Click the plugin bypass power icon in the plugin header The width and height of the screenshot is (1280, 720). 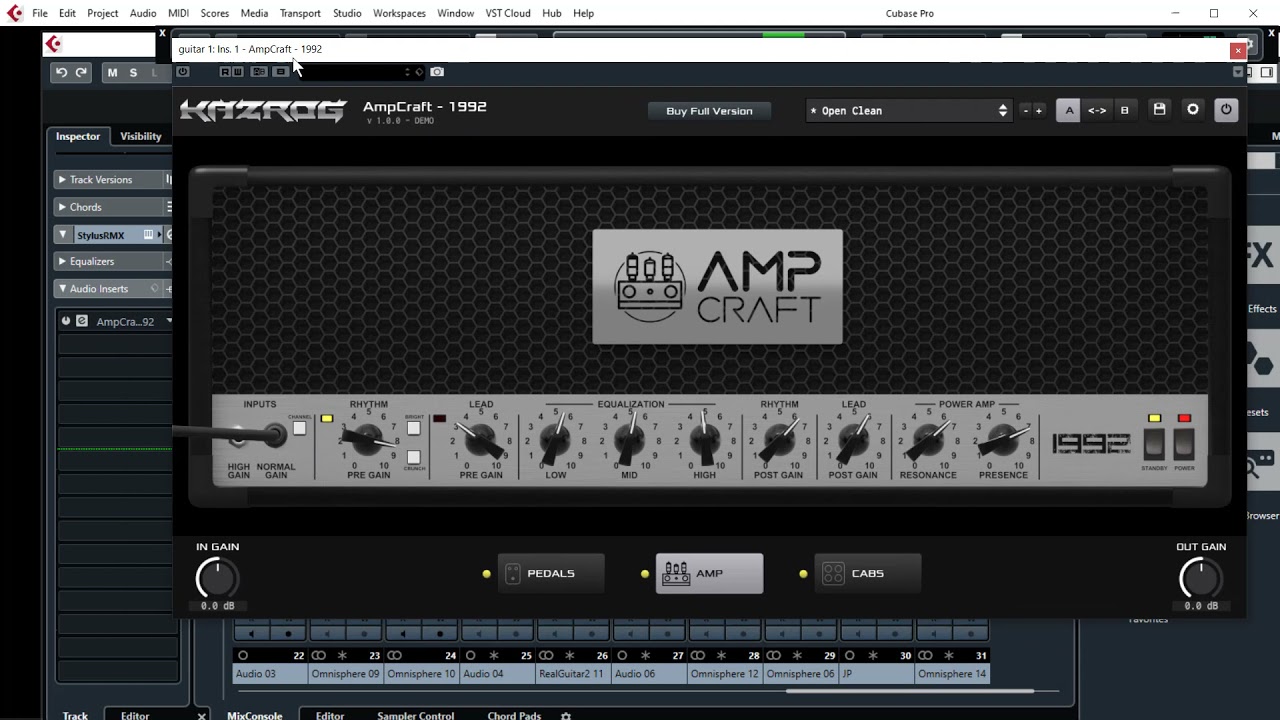click(x=182, y=71)
